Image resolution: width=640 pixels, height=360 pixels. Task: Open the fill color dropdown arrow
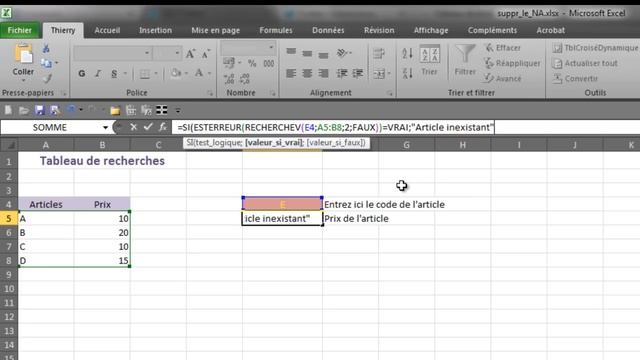pyautogui.click(x=186, y=73)
